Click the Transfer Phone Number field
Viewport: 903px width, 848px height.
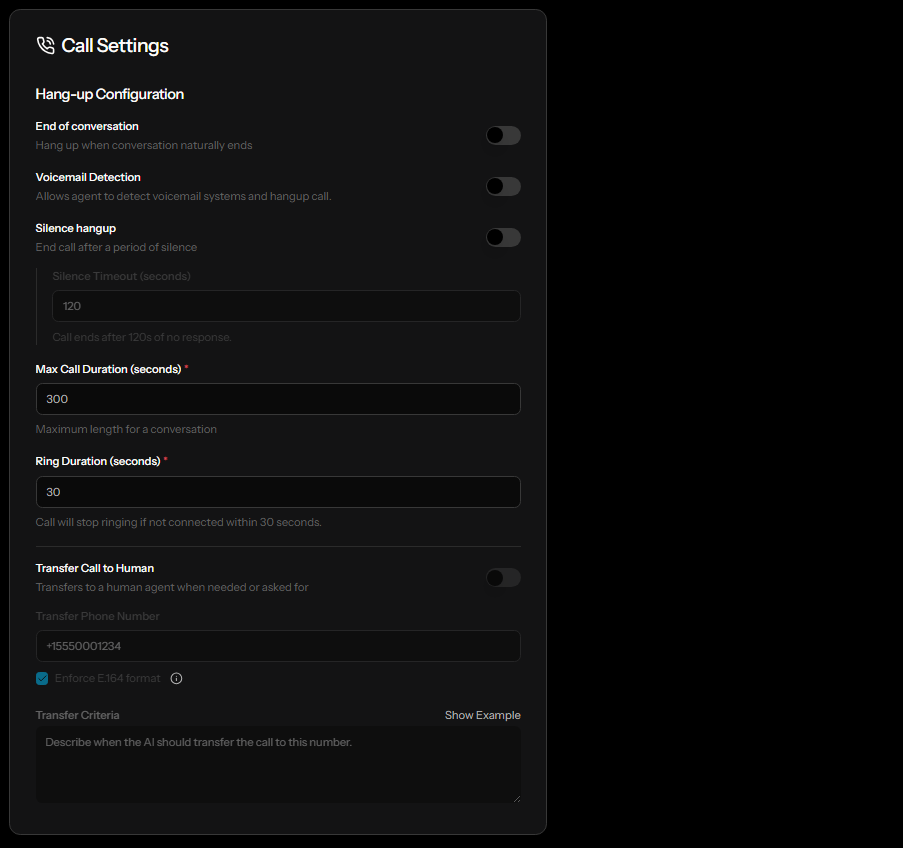[x=278, y=646]
